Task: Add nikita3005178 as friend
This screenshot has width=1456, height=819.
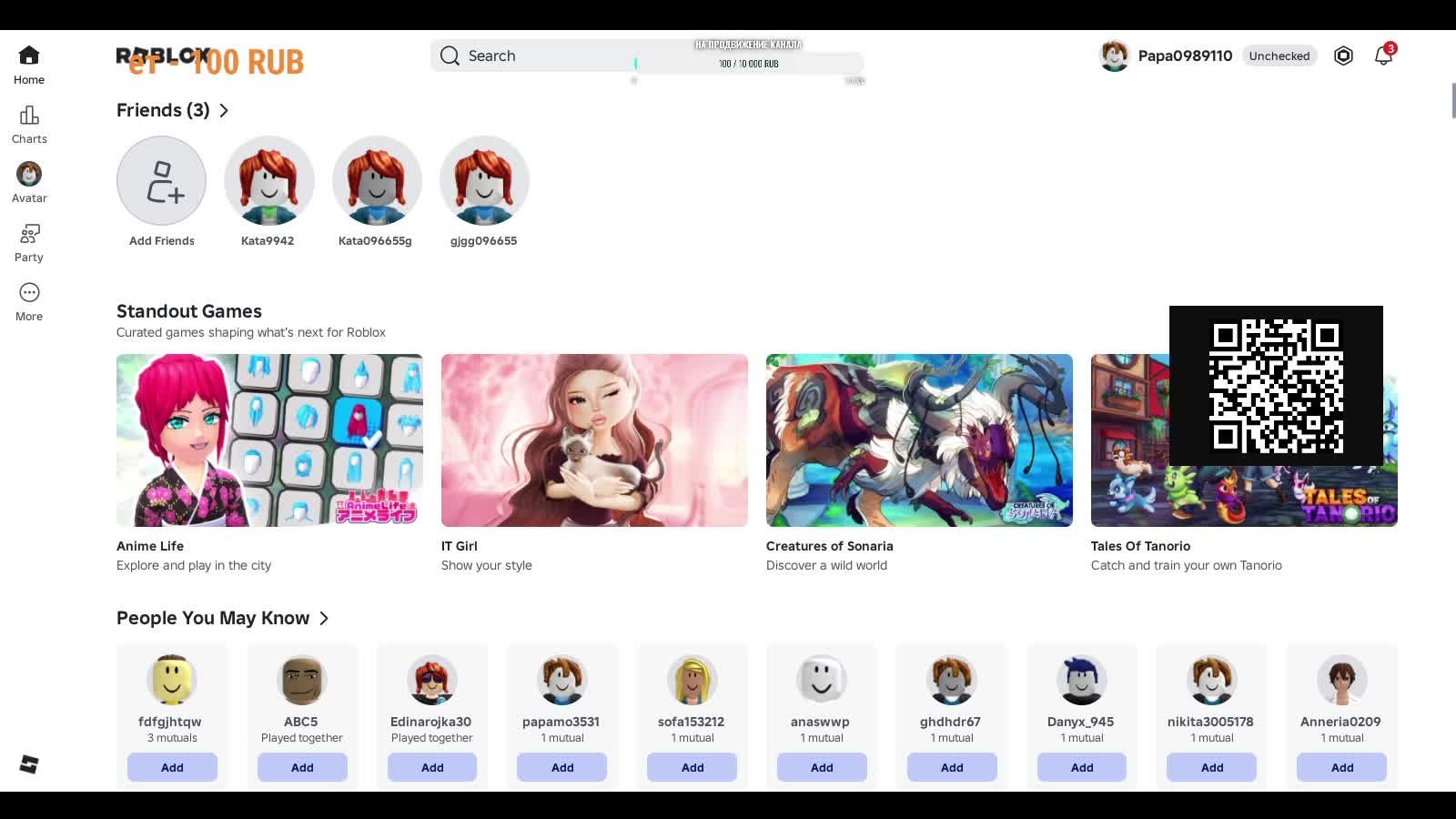Action: click(1212, 767)
